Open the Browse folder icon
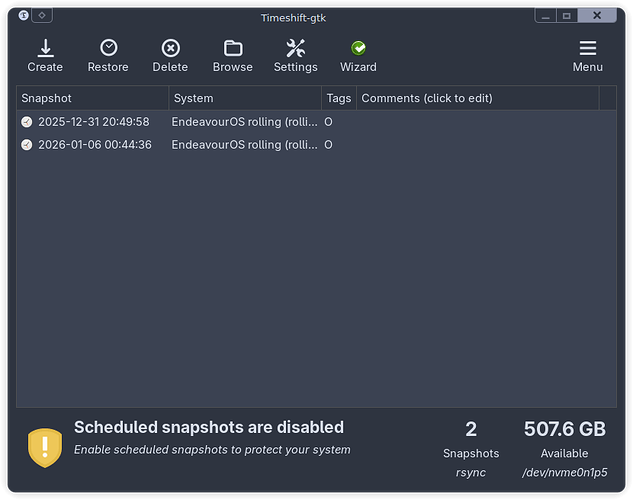The height and width of the screenshot is (500, 632). pos(233,49)
